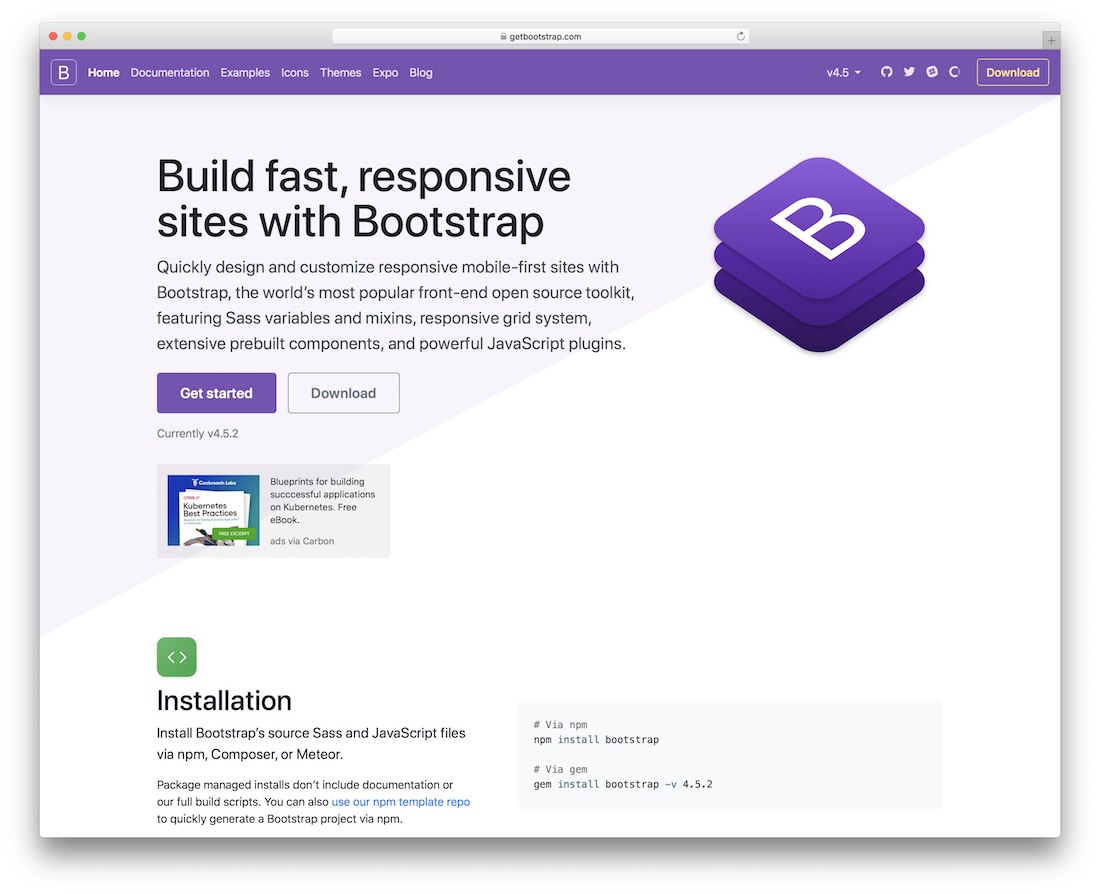
Task: Open Examples nav item
Action: point(245,72)
